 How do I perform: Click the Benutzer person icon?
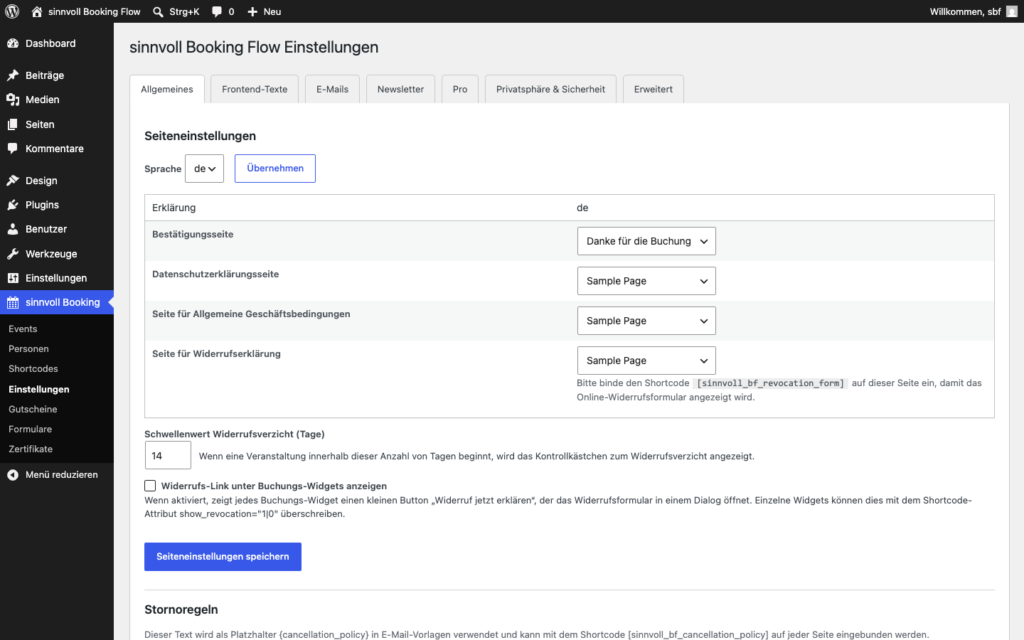(12, 229)
